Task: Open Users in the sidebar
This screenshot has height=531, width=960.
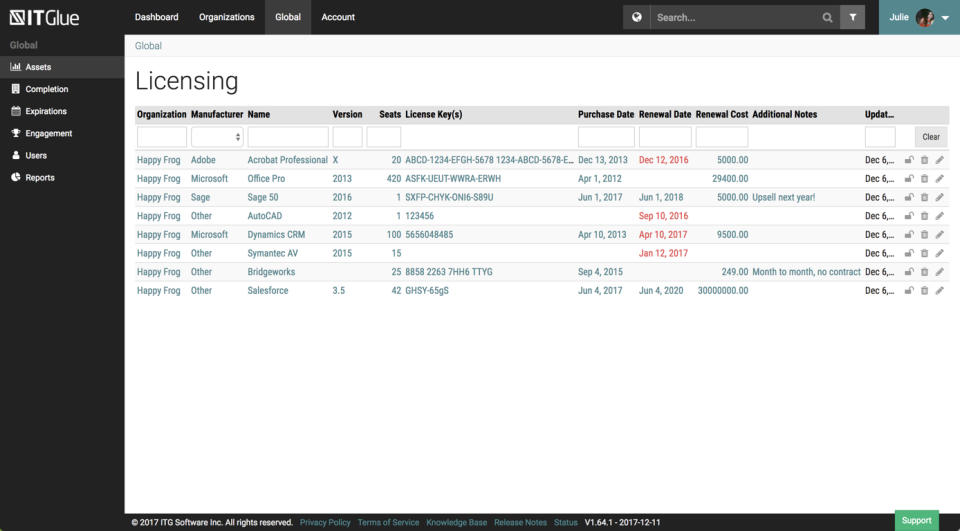Action: (62, 155)
